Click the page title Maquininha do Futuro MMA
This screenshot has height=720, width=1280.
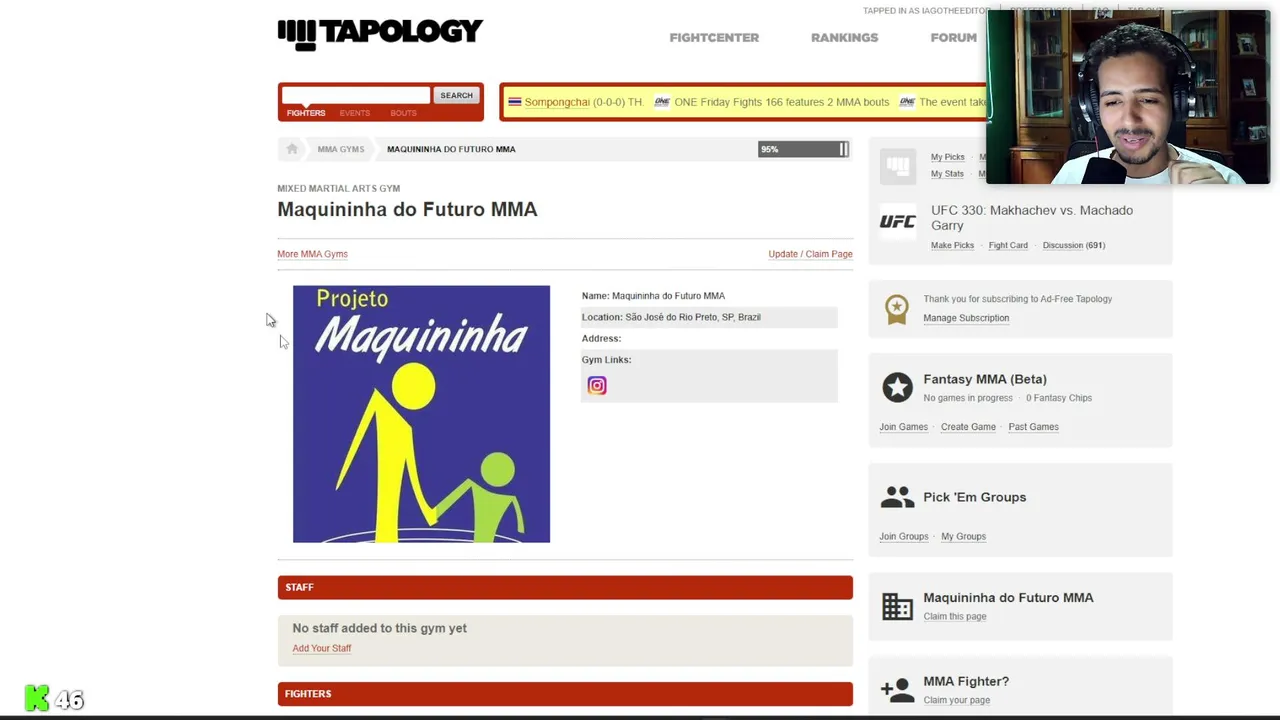[x=407, y=209]
